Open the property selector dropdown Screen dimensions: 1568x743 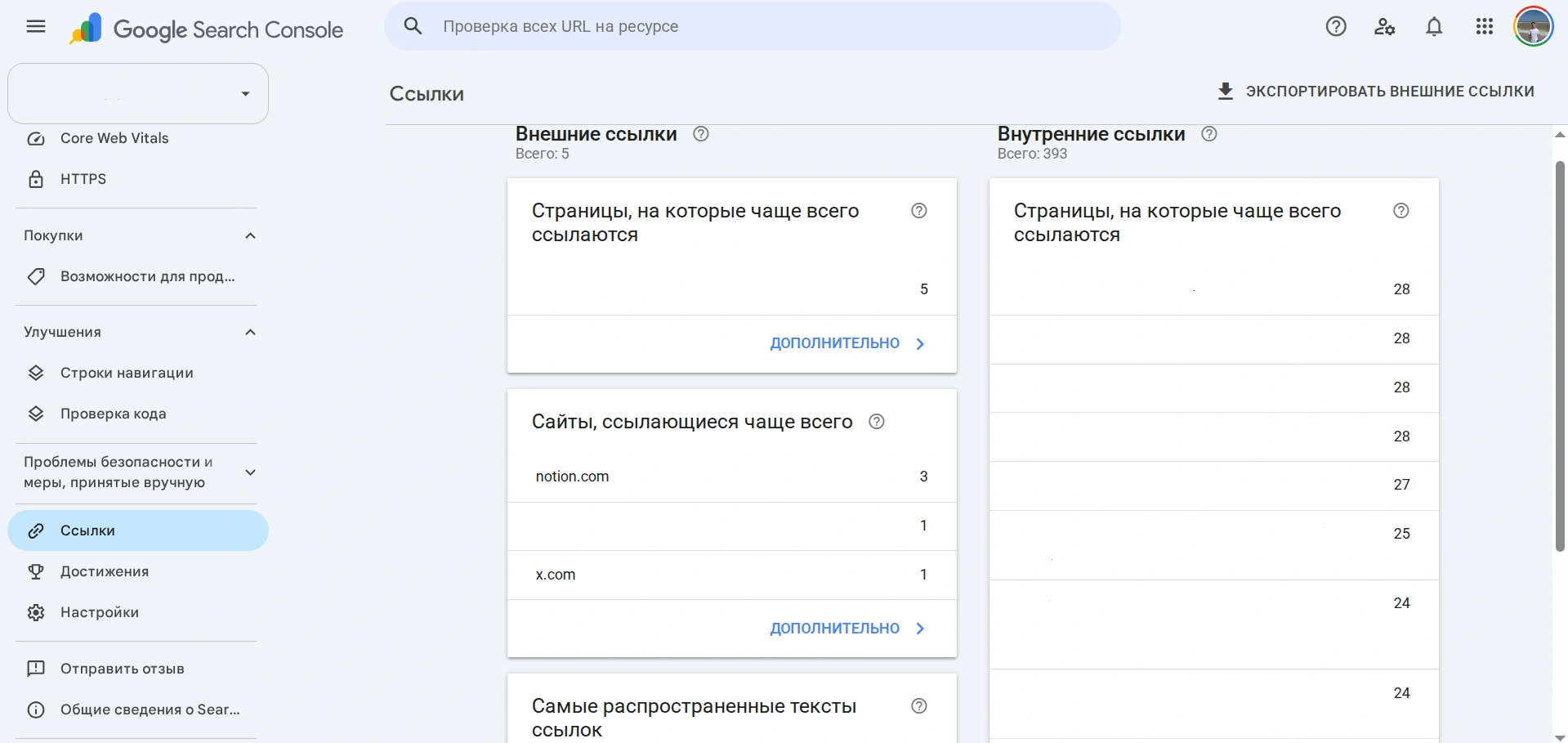click(138, 94)
